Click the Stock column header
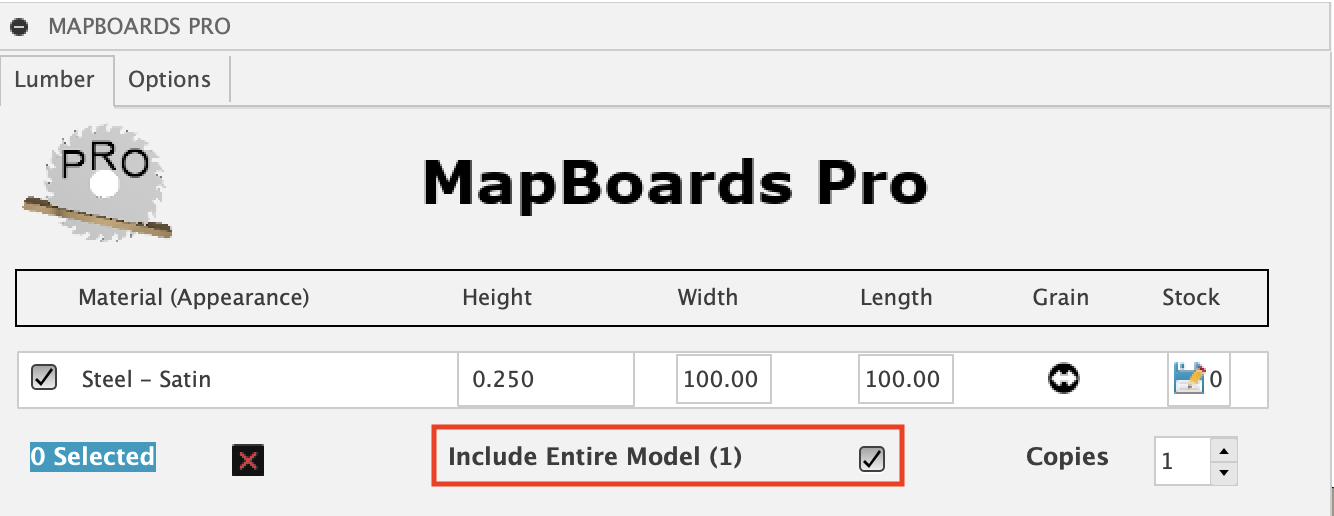 click(1190, 297)
